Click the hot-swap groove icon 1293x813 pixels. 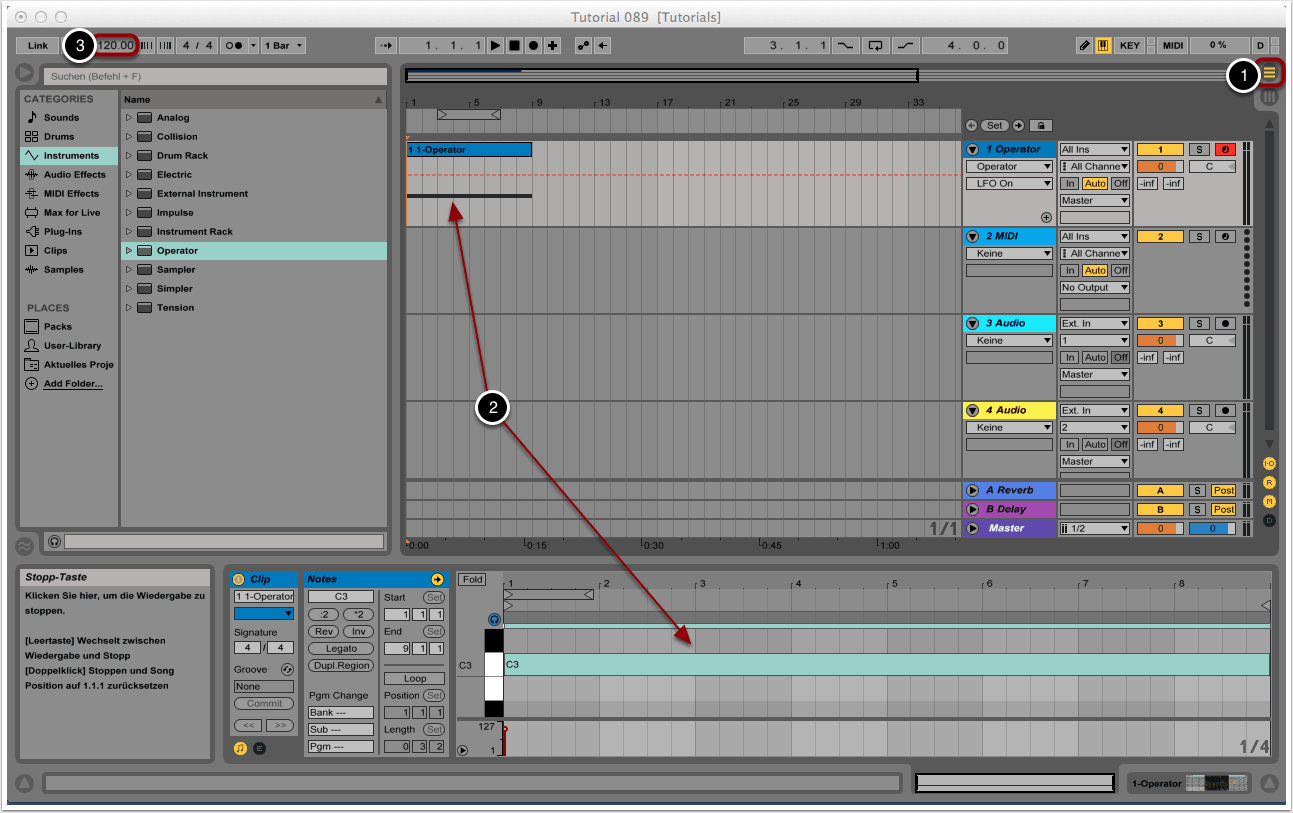287,669
